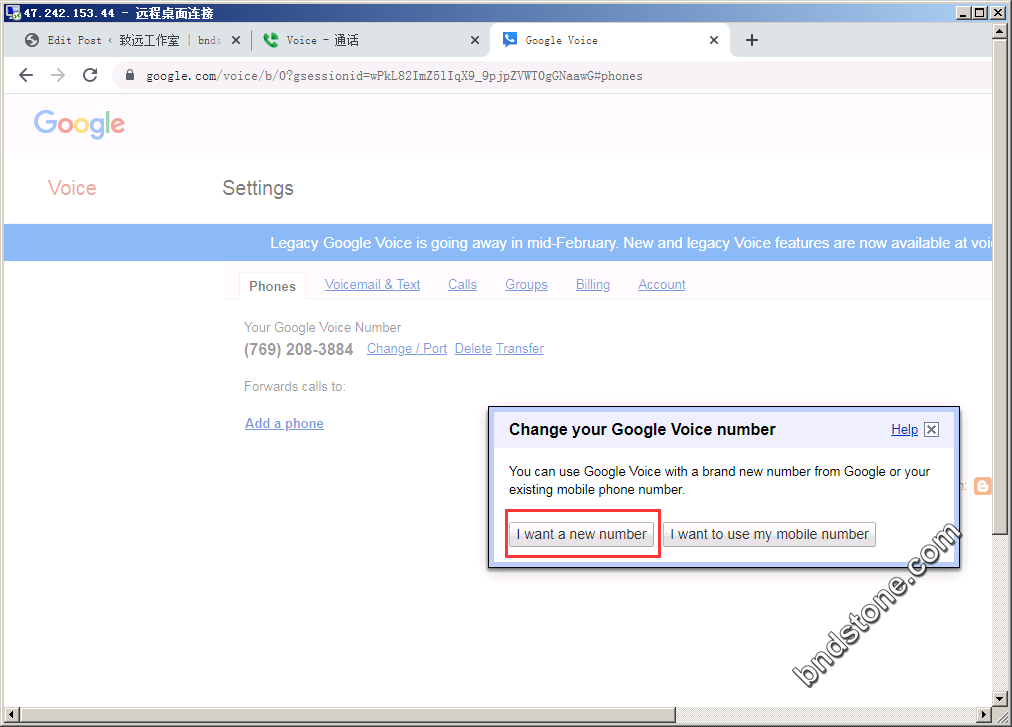Click the phone number (769) 208-3884
This screenshot has width=1012, height=727.
tap(298, 349)
